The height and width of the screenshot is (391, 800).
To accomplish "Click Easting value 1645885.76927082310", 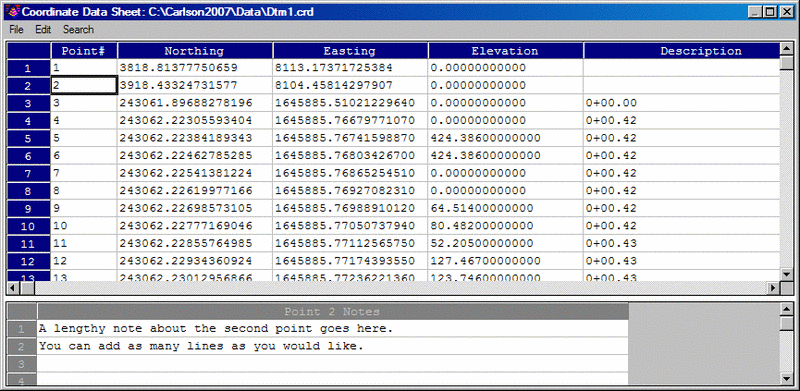I will [x=350, y=191].
